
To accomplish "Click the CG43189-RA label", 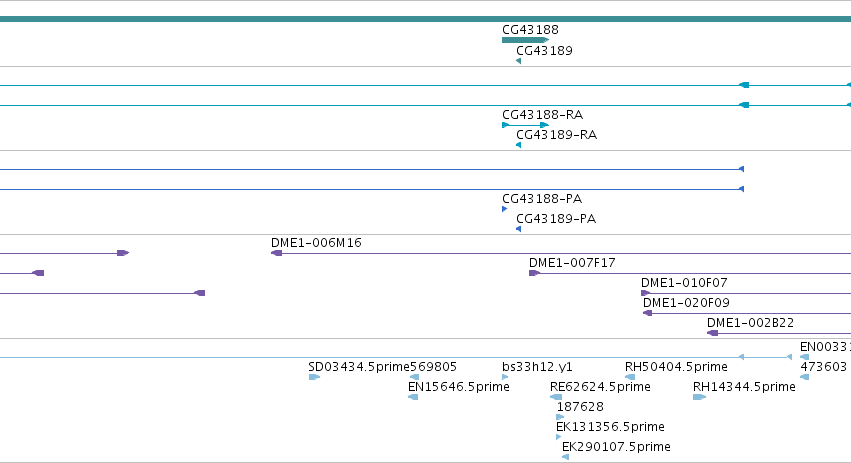I will [556, 135].
